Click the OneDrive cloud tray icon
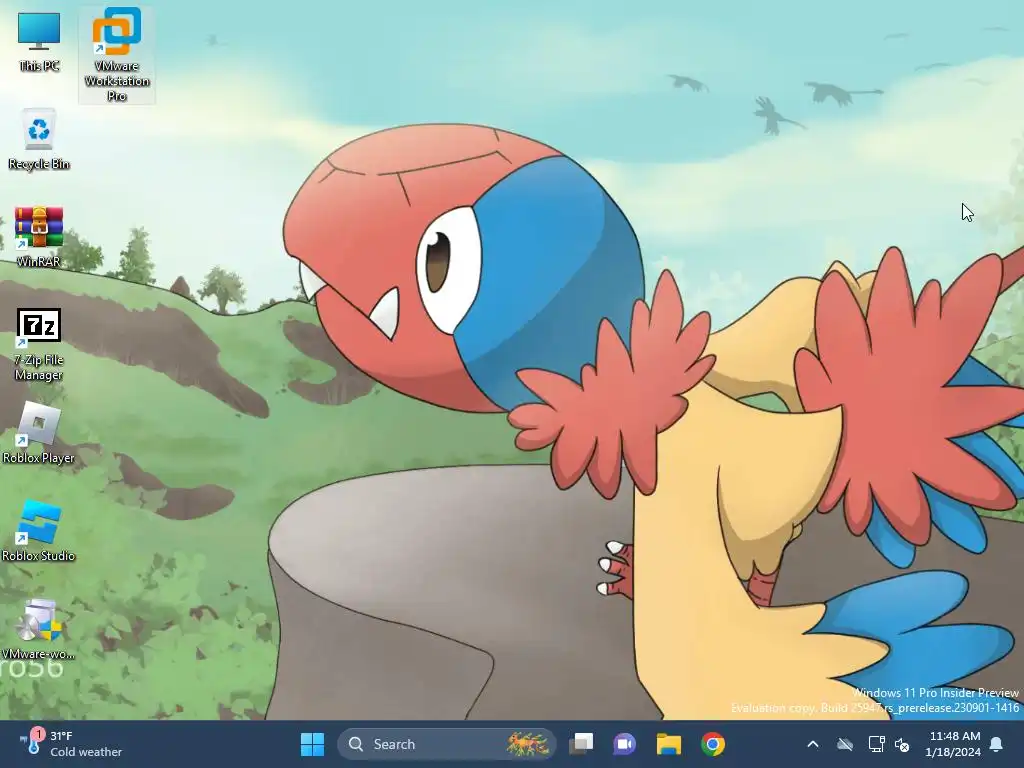1024x768 pixels. point(845,744)
